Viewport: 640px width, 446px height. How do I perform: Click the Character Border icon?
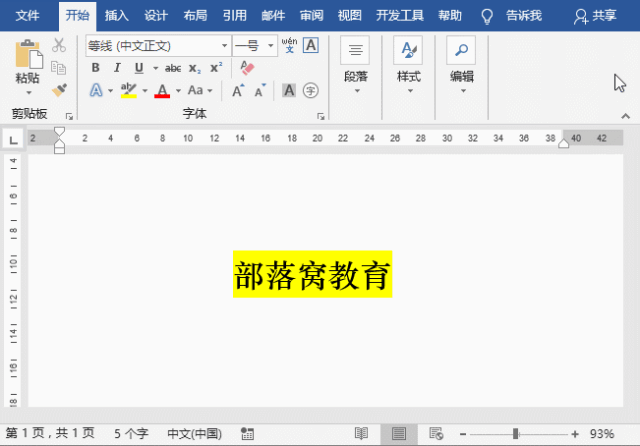click(x=311, y=45)
